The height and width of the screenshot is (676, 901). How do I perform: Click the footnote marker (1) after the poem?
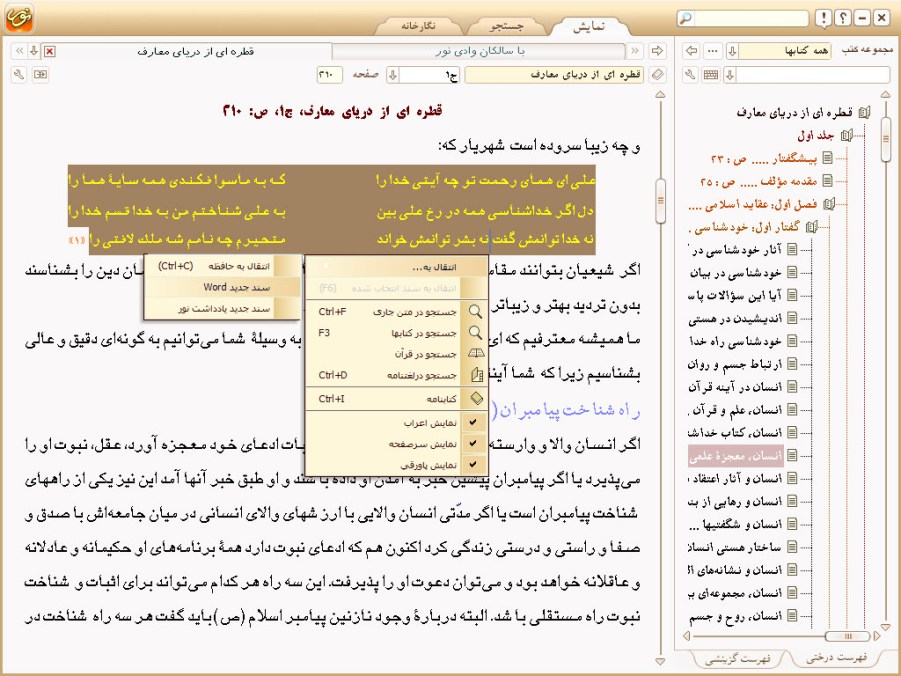tap(76, 239)
